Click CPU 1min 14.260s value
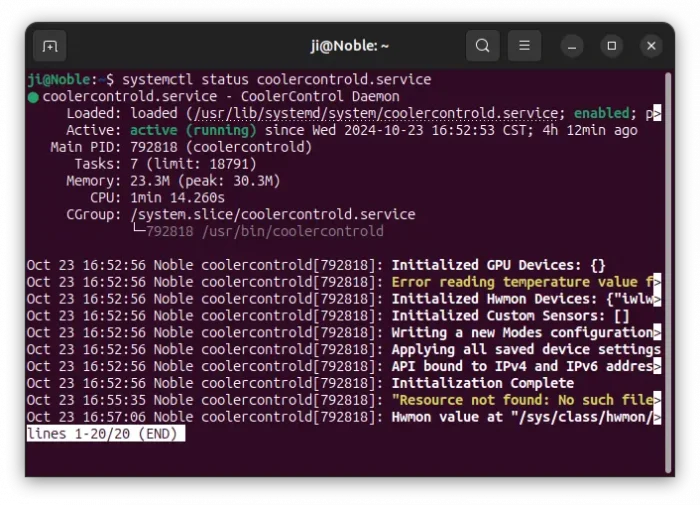700x505 pixels. [x=177, y=198]
